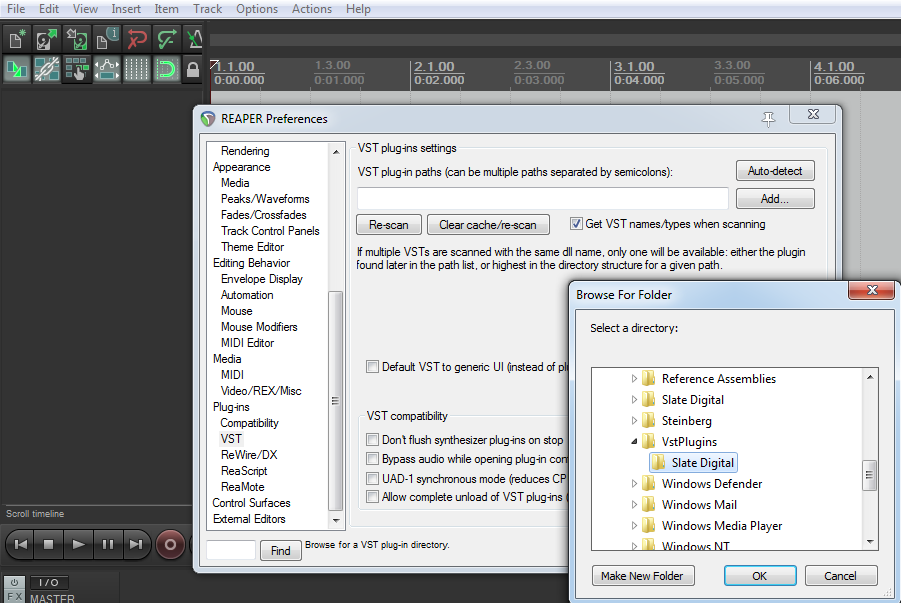Enable Bypass audio while opening plug-in checkbox

[x=372, y=459]
